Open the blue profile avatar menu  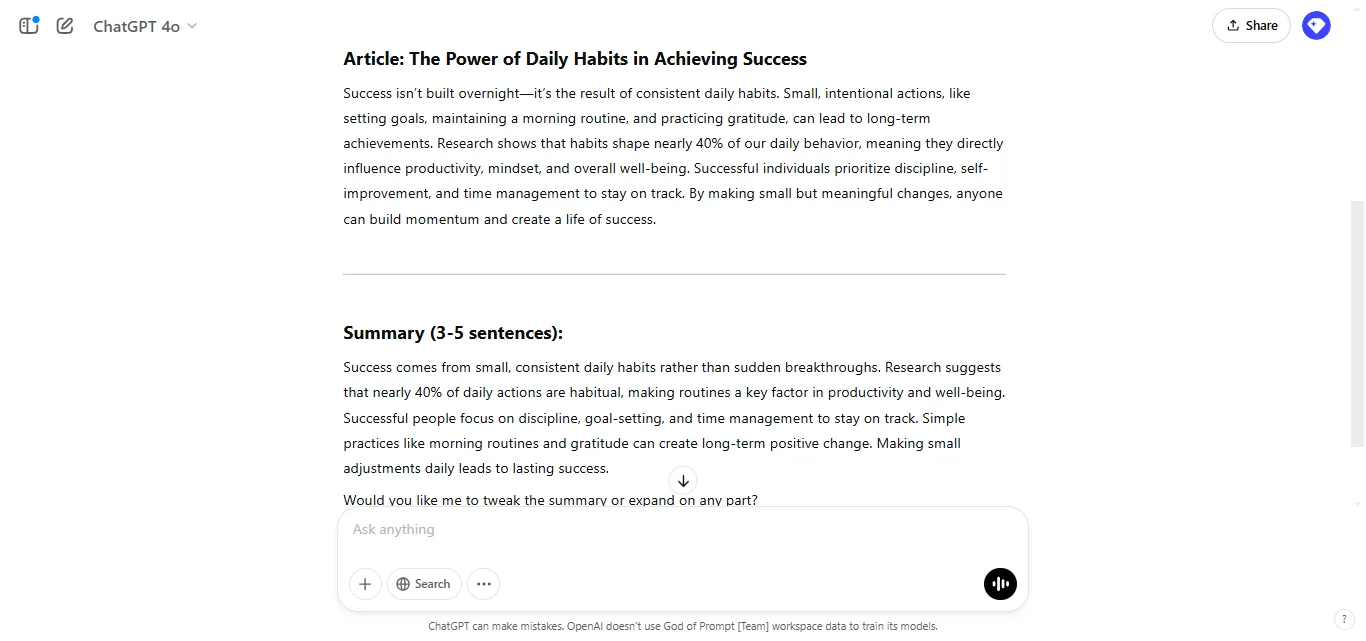click(1316, 26)
